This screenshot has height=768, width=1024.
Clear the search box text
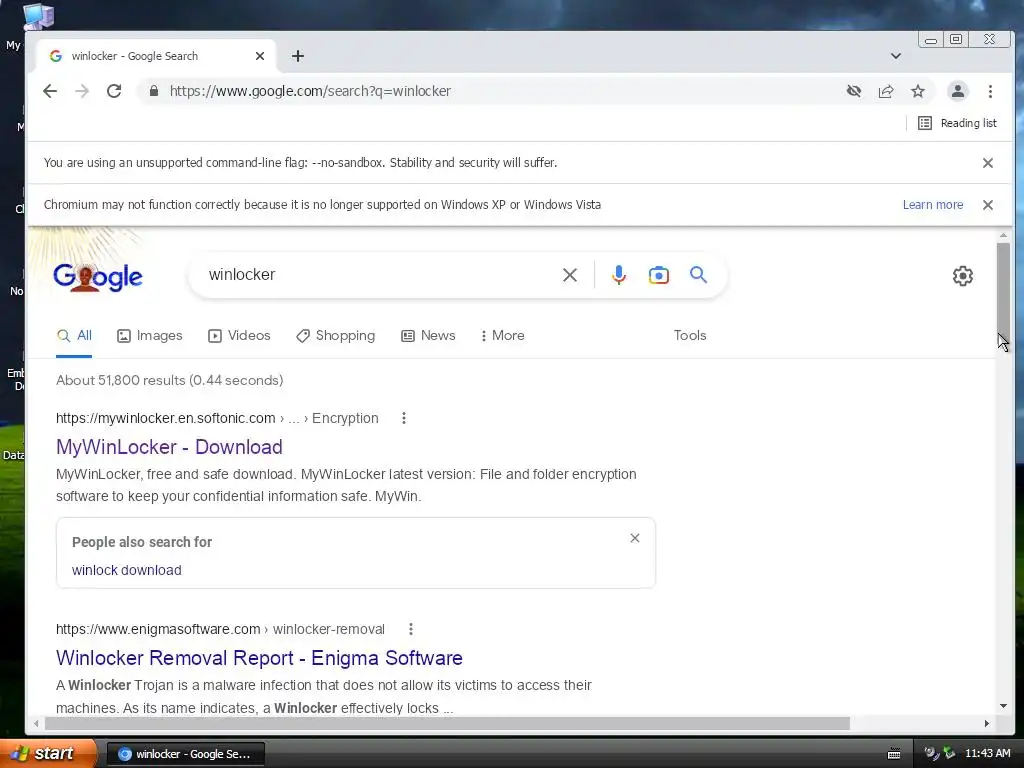tap(569, 275)
